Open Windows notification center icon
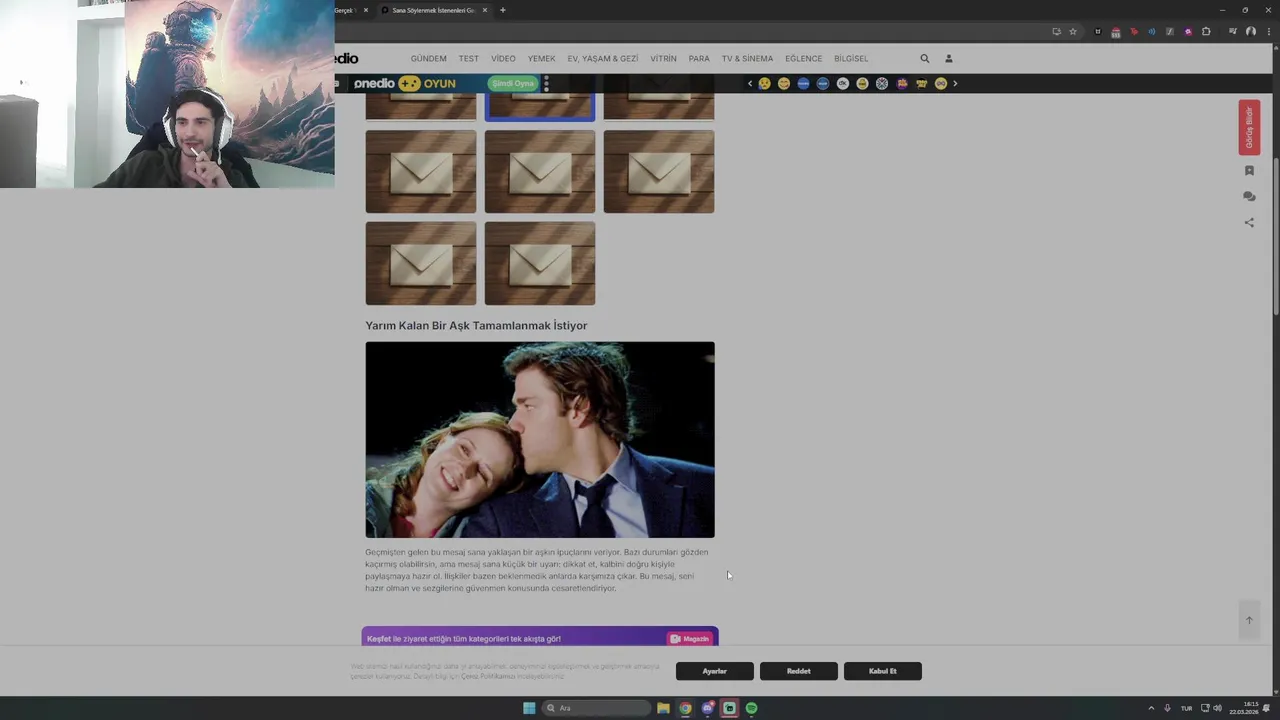Screen dimensions: 1280x720 click(x=1266, y=708)
